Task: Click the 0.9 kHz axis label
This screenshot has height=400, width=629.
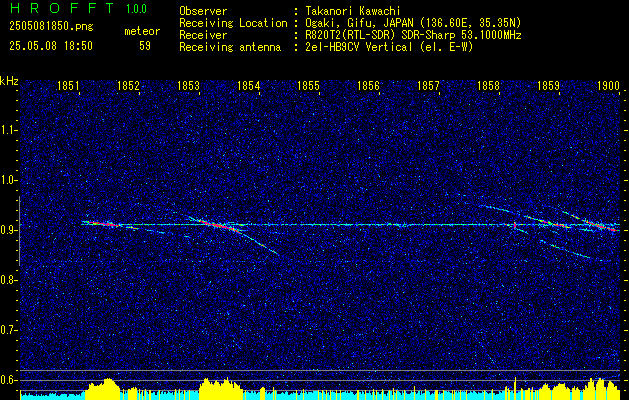Action: 9,230
